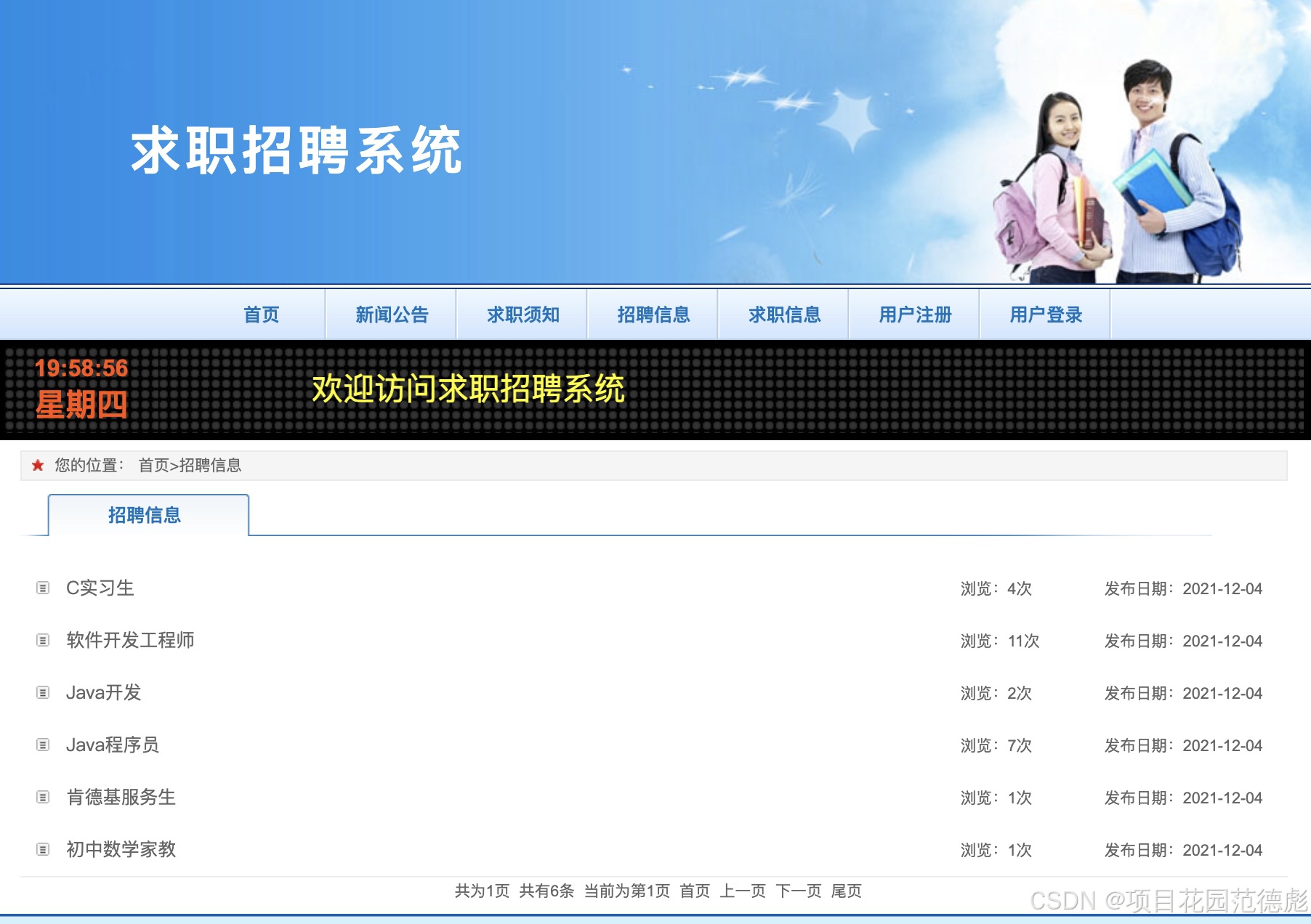
Task: Jump to last page with 尾页
Action: coord(847,891)
